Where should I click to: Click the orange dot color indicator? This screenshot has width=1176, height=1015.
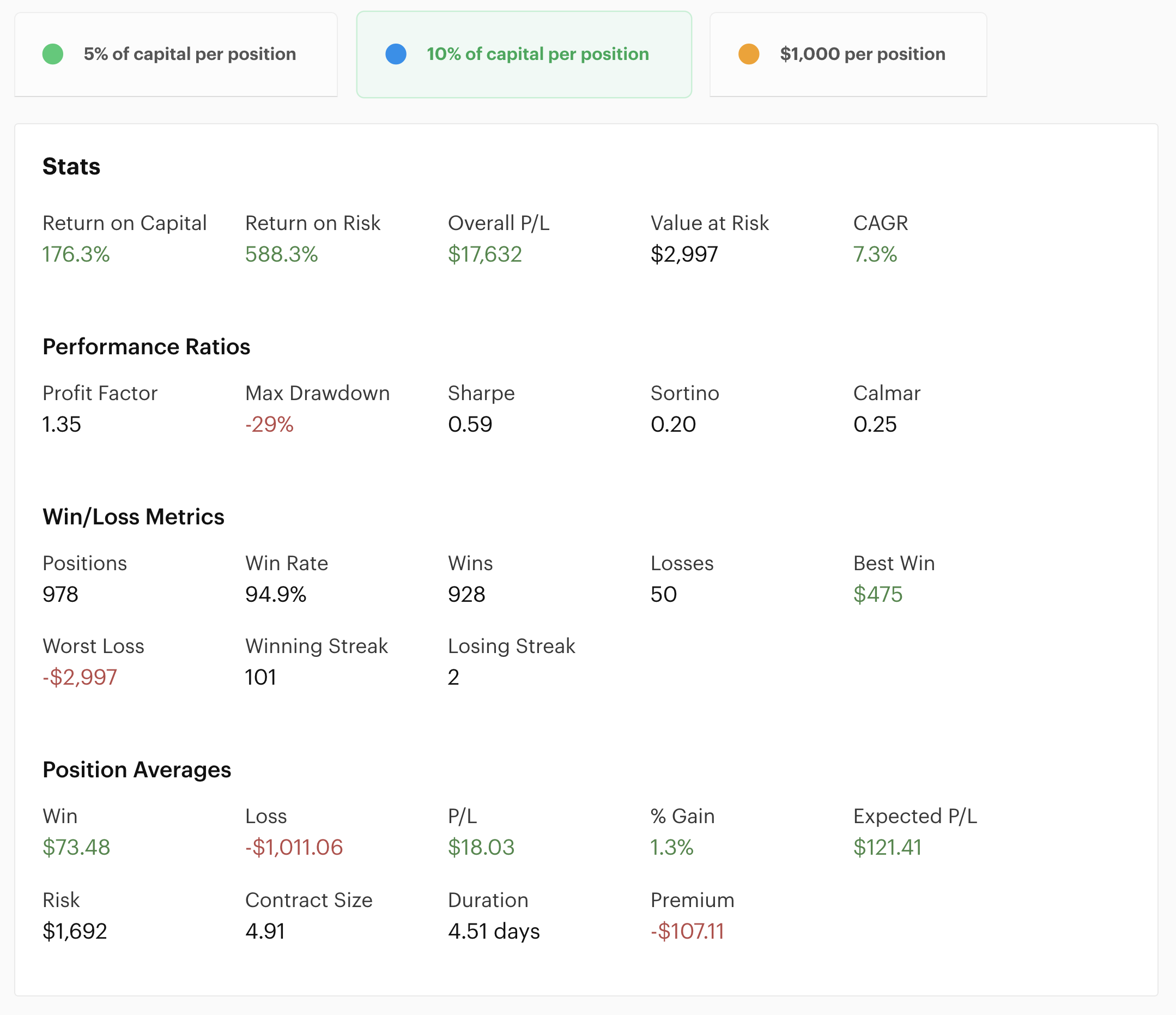pyautogui.click(x=749, y=54)
